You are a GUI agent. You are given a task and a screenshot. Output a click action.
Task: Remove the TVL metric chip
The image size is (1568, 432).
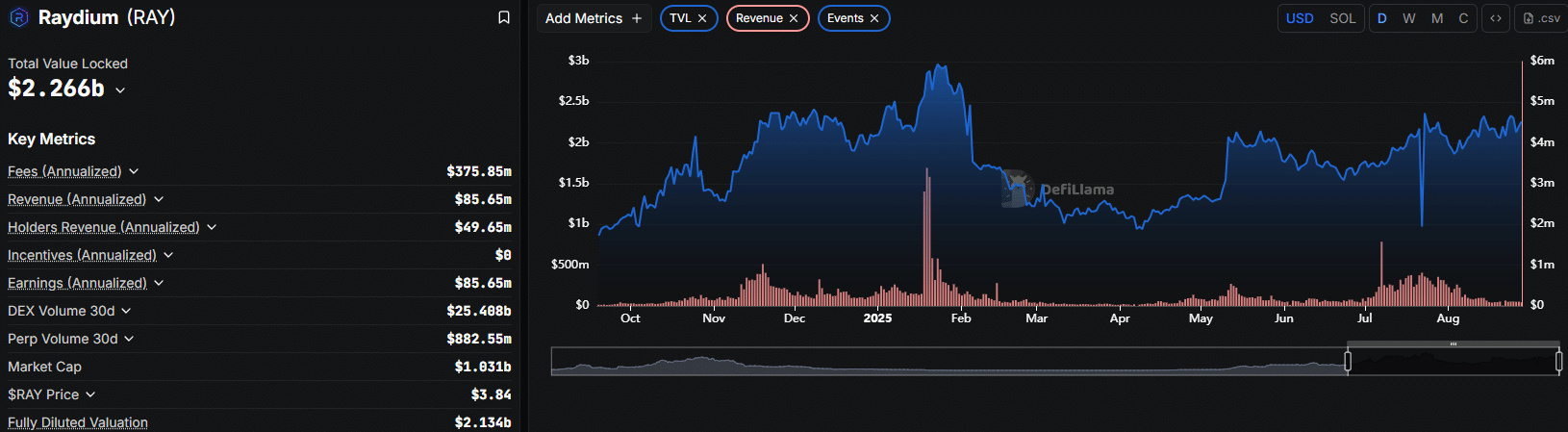pyautogui.click(x=702, y=18)
